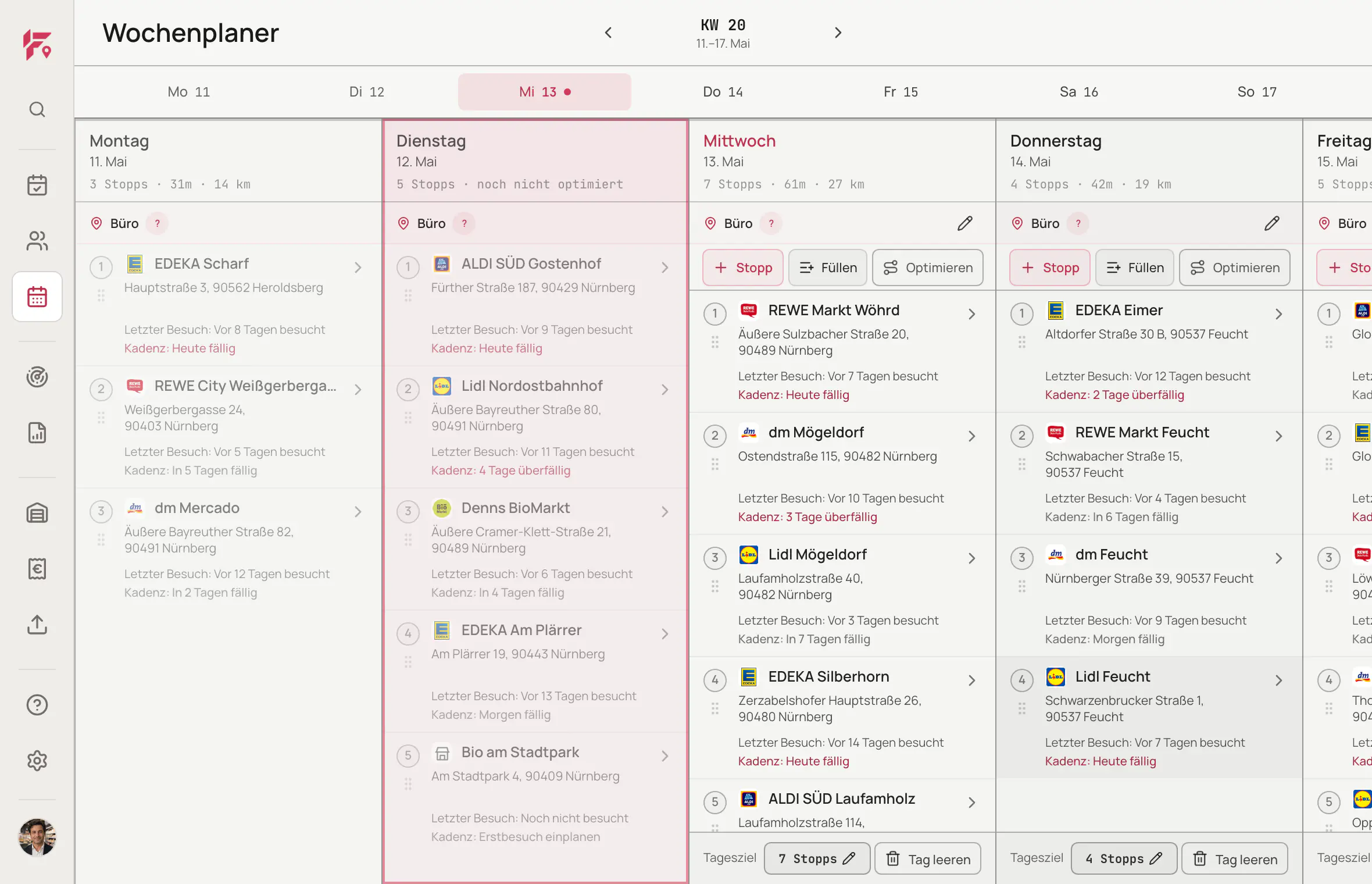Edit Mittwoch Tagesziel of 7 Stopps
1372x884 pixels.
coord(817,858)
